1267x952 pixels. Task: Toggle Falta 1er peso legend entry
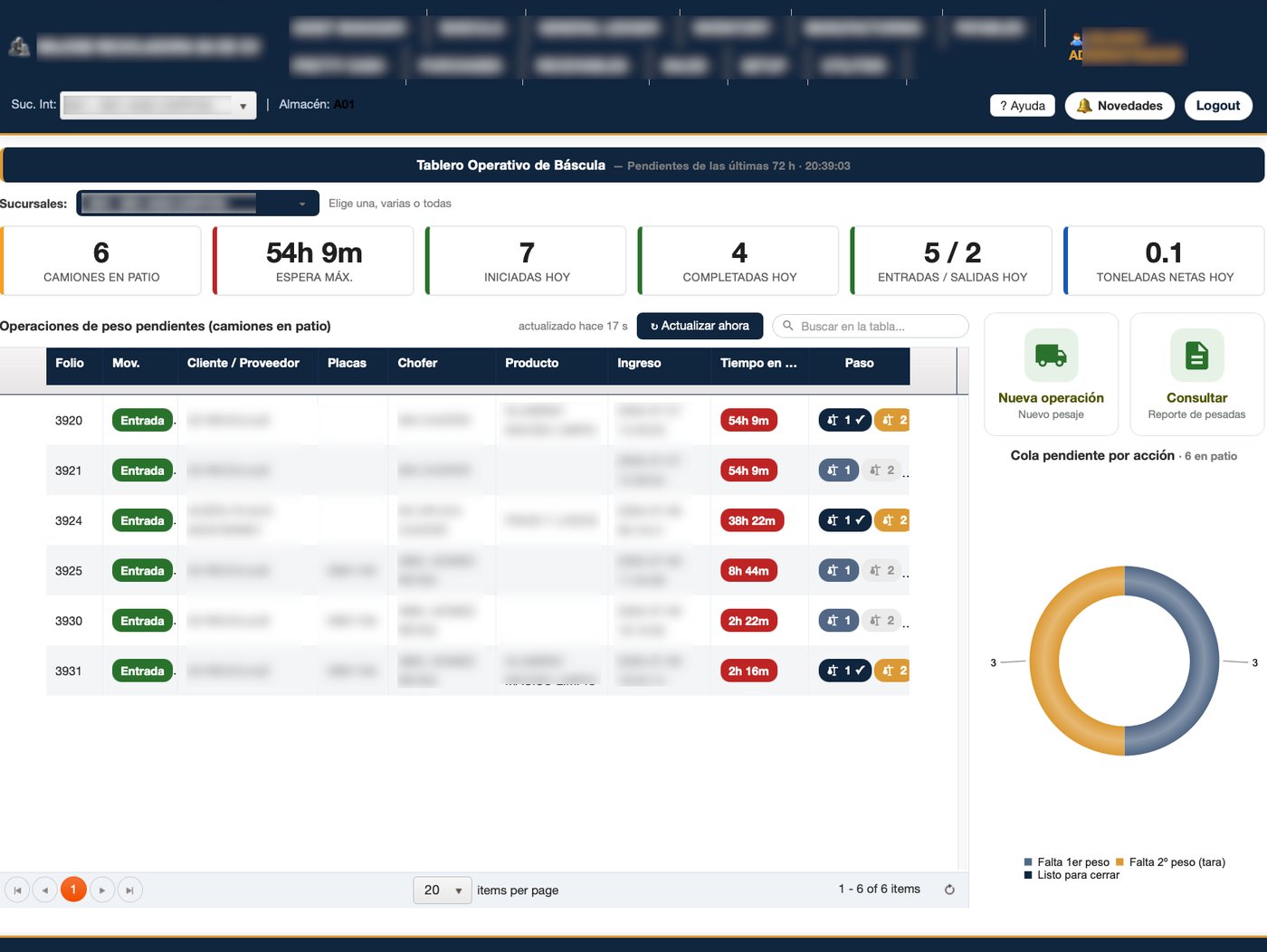(x=1067, y=862)
